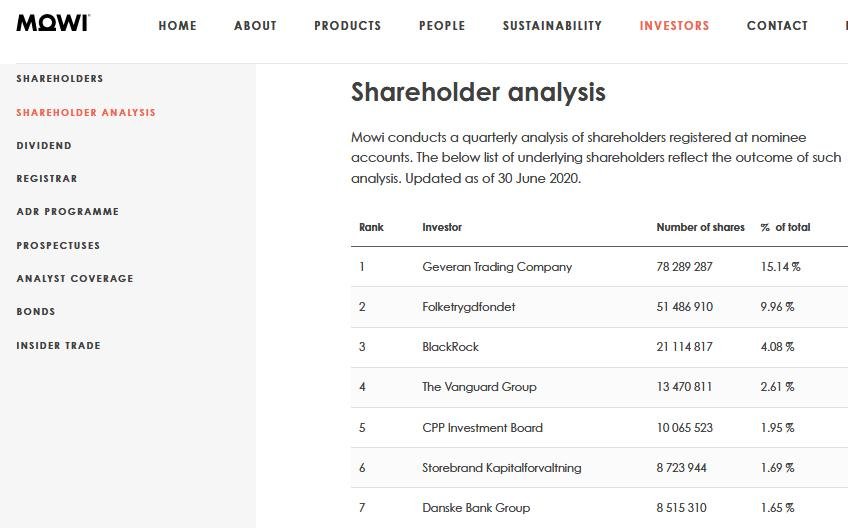
Task: Select the Investors menu item
Action: point(674,26)
